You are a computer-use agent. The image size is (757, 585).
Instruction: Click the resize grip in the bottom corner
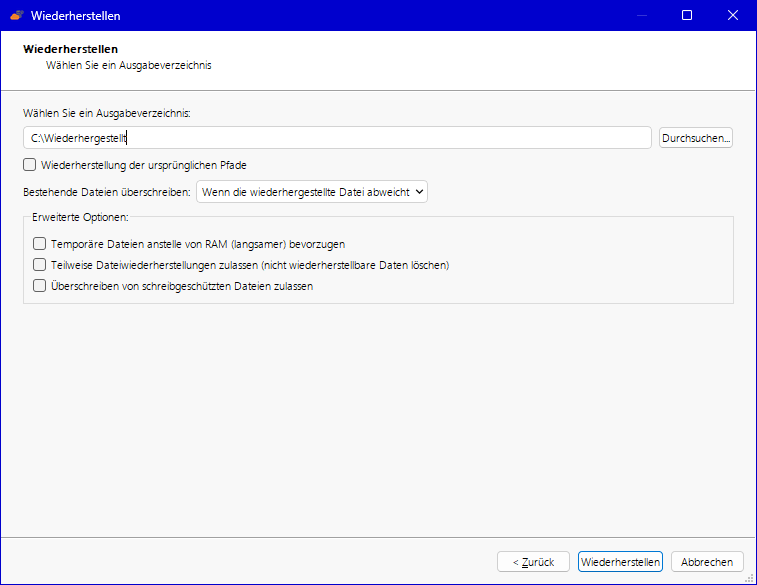pyautogui.click(x=750, y=578)
